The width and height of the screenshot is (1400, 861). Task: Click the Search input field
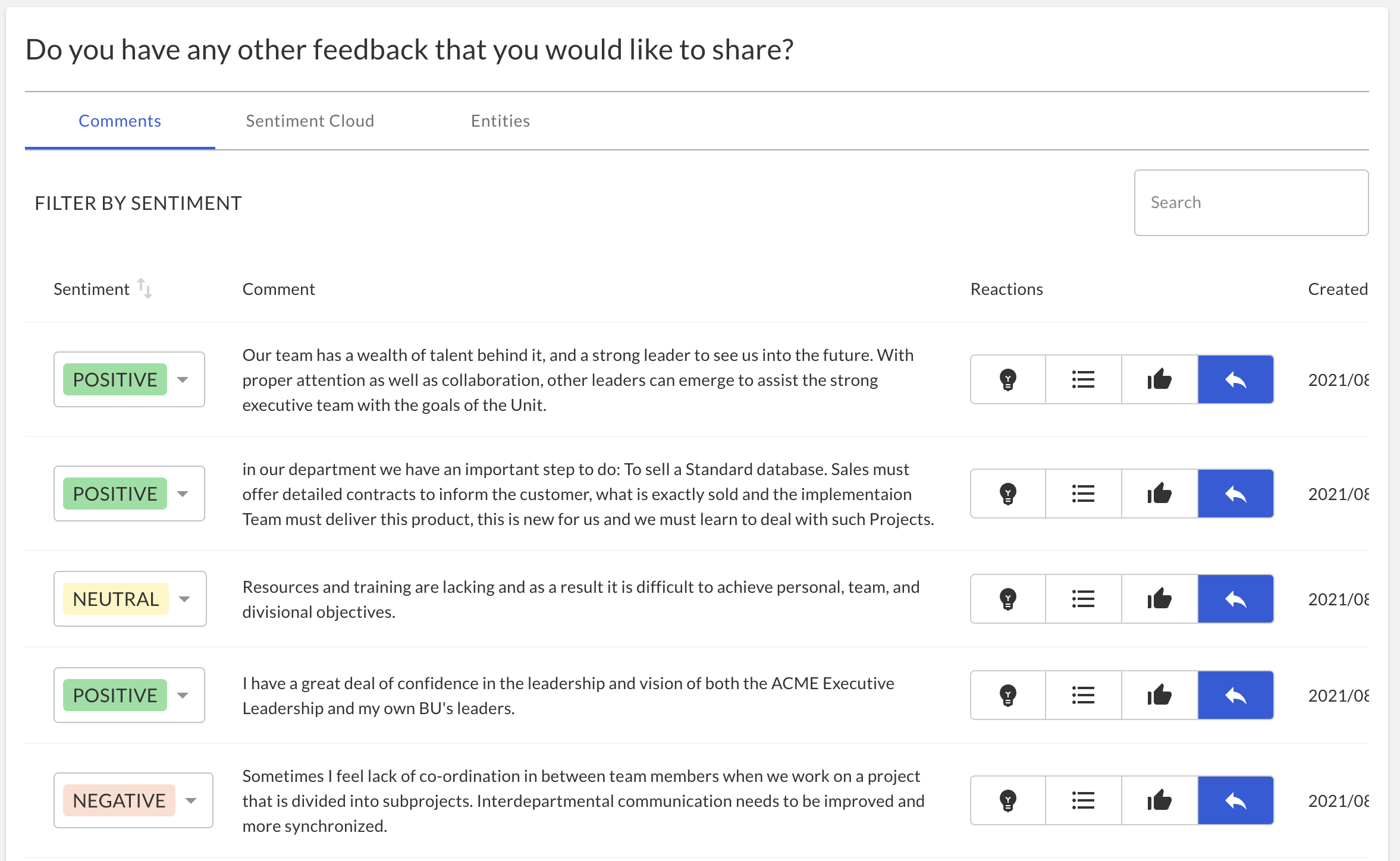(x=1251, y=203)
